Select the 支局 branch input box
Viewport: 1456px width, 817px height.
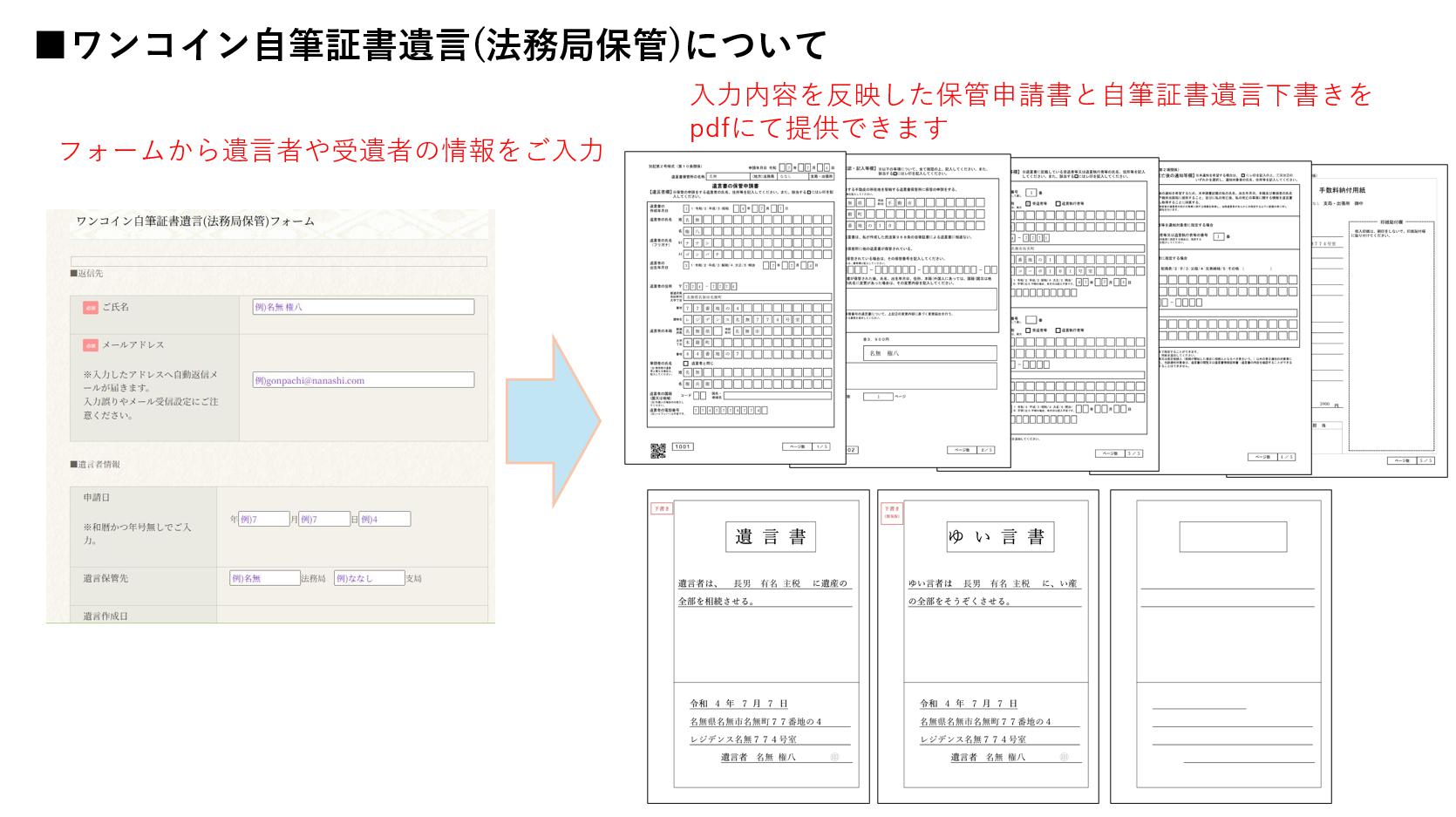368,578
